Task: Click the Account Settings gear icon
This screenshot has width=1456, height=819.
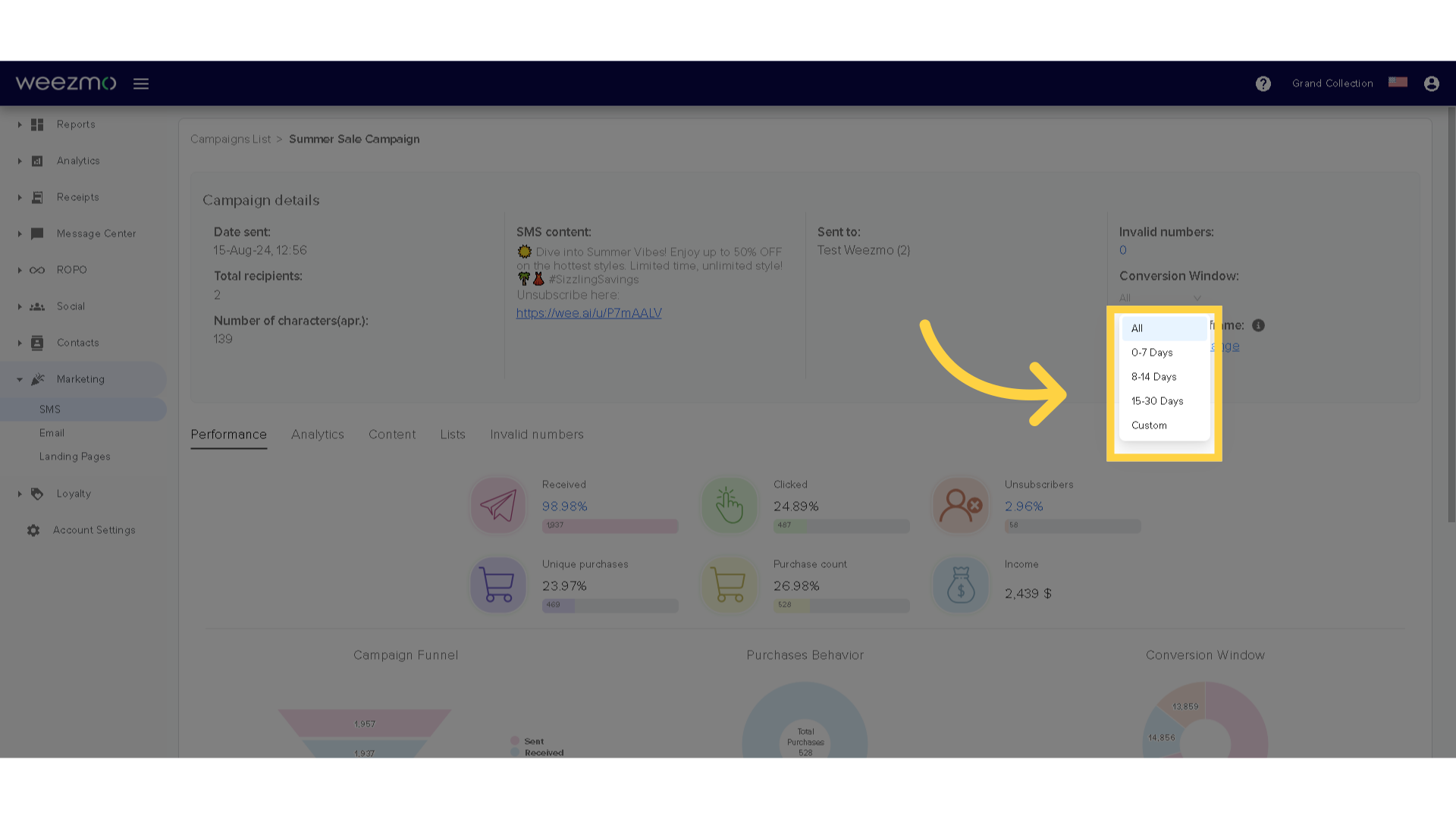Action: pyautogui.click(x=33, y=530)
